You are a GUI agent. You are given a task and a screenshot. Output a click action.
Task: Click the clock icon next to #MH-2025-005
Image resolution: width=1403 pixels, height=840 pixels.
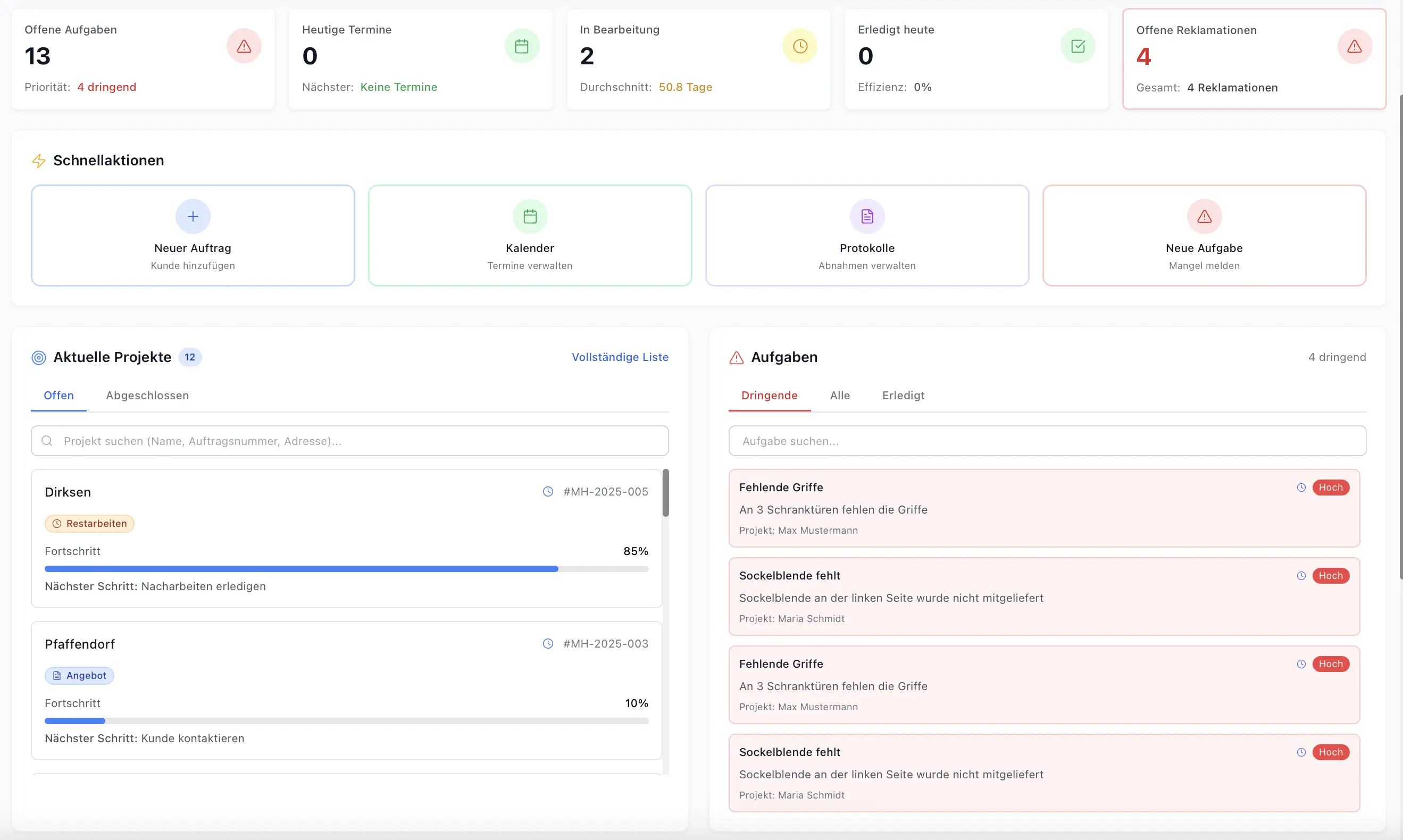pyautogui.click(x=548, y=491)
